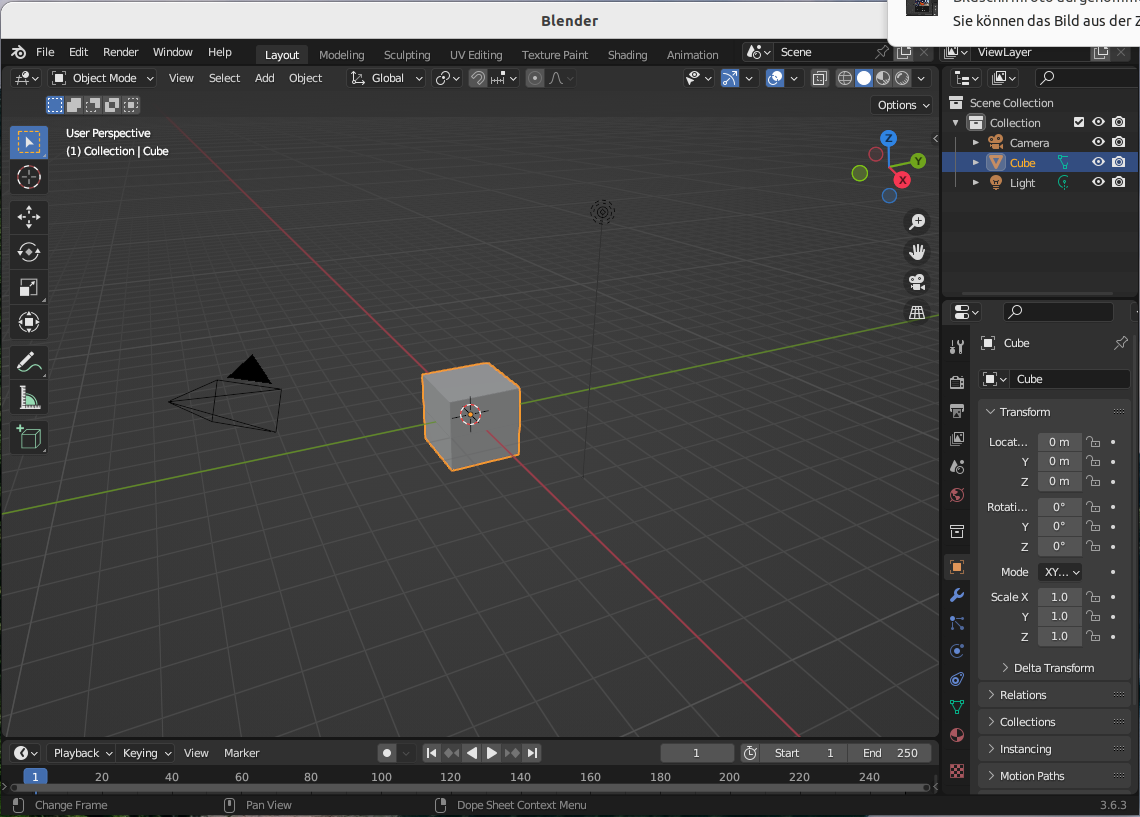Select the Add Cube tool
The height and width of the screenshot is (817, 1140).
click(x=28, y=438)
